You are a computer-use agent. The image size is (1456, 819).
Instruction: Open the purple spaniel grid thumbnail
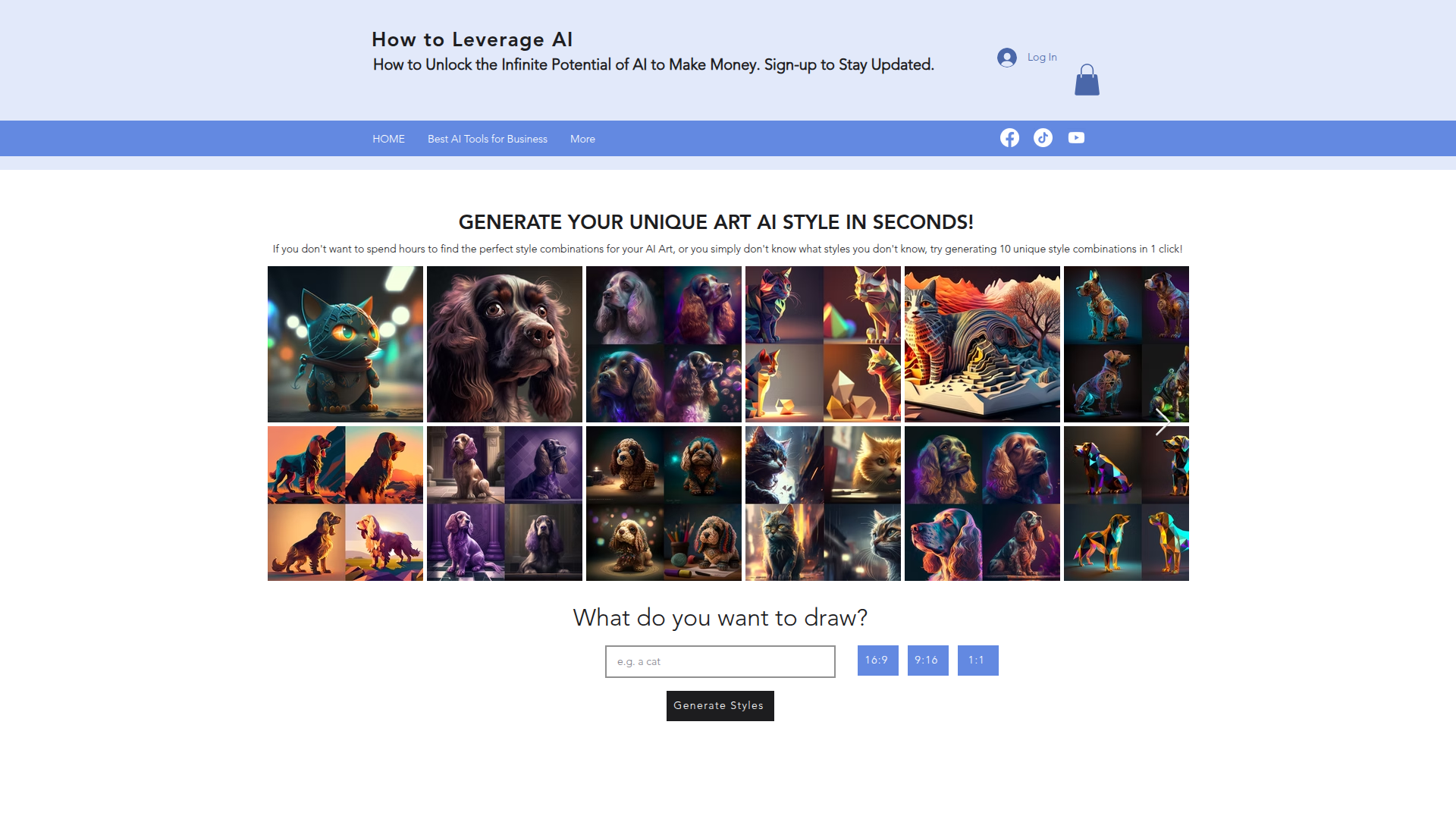[504, 504]
